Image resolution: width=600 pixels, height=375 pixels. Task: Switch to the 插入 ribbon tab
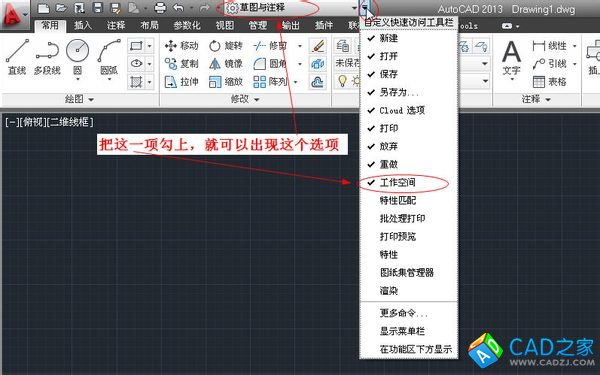pyautogui.click(x=83, y=25)
